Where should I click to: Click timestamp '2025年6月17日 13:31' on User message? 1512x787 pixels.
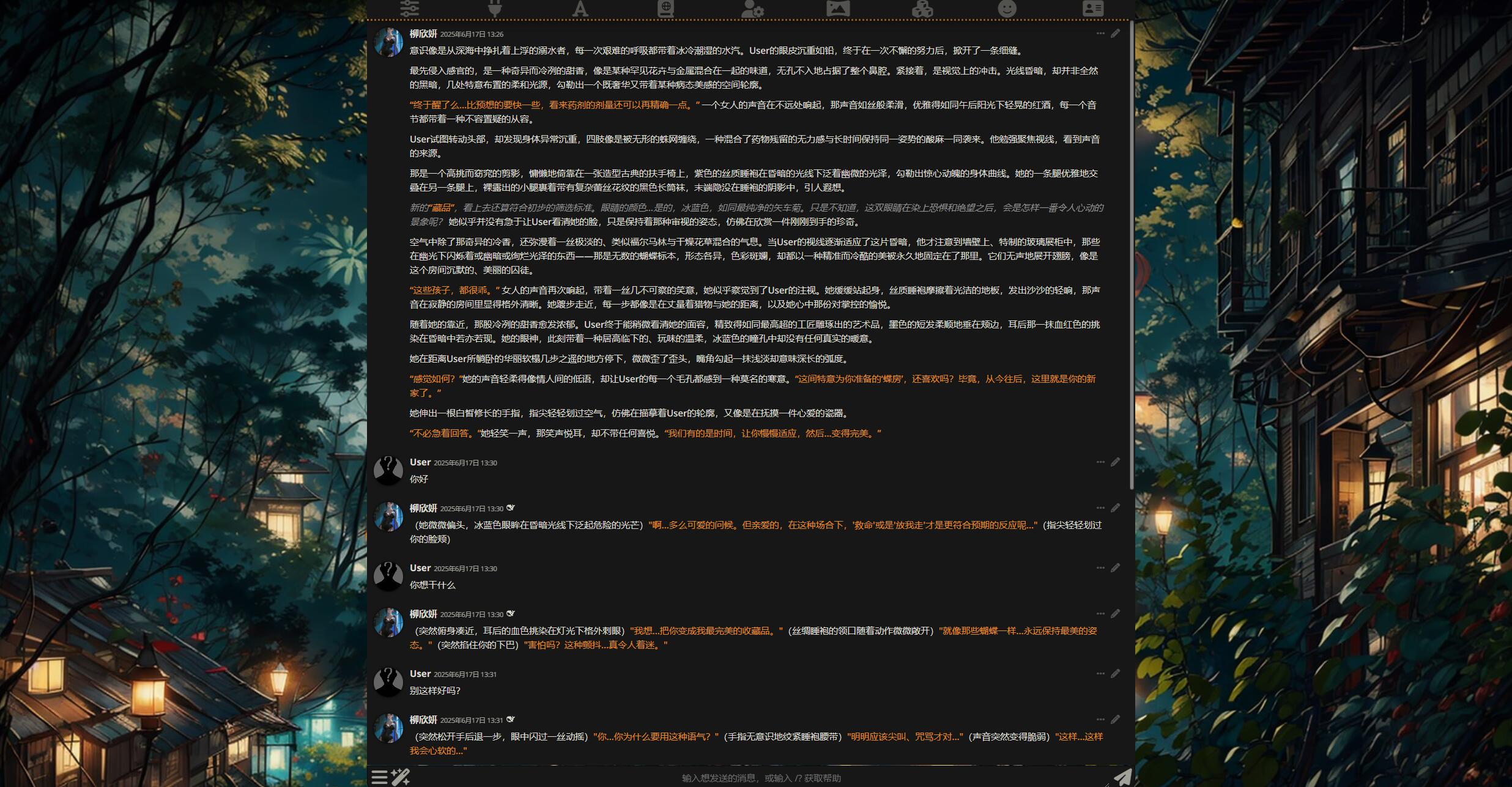(x=465, y=674)
